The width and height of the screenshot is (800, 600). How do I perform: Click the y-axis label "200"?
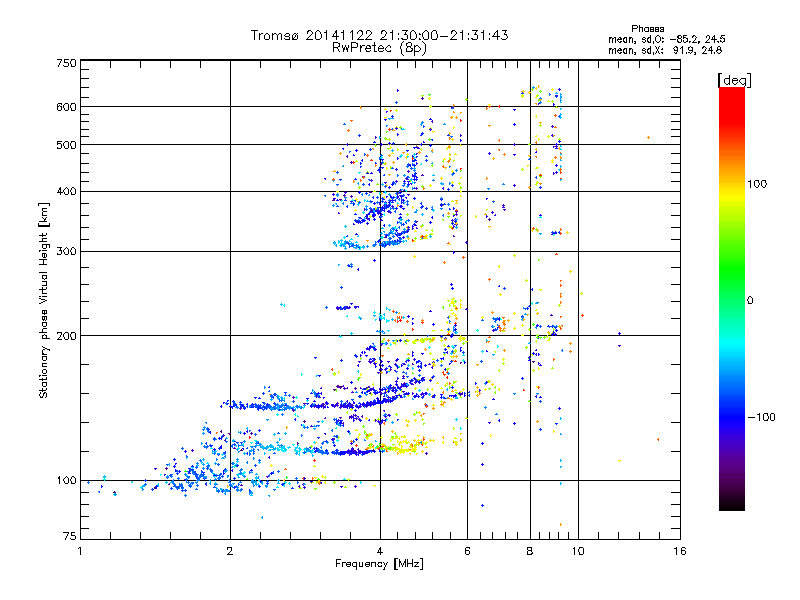66,336
